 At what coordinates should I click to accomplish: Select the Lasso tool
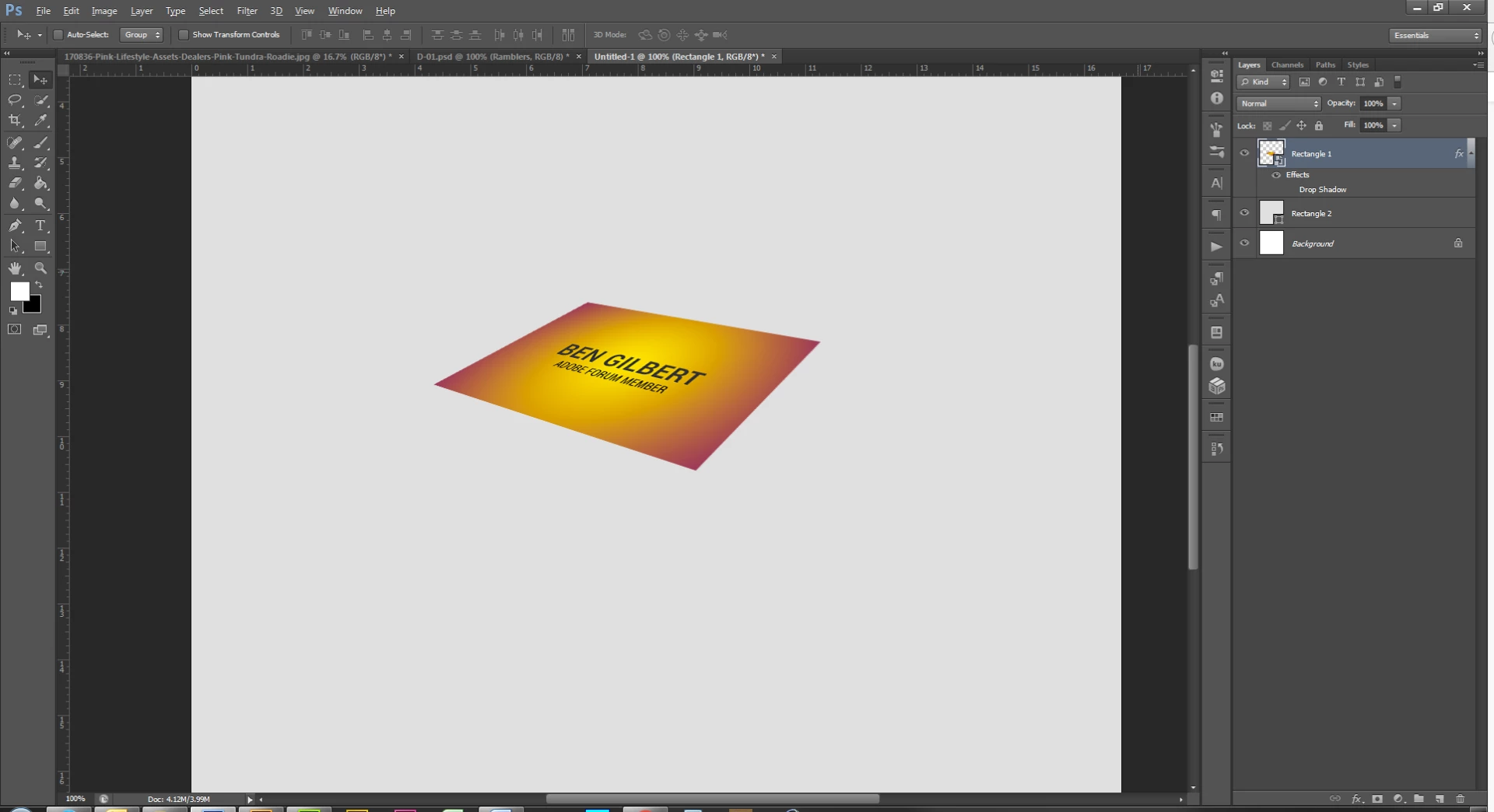tap(15, 100)
